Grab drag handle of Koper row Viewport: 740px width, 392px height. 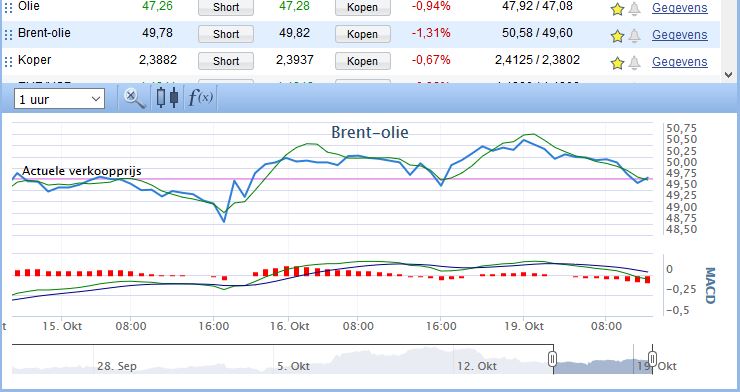click(x=8, y=61)
